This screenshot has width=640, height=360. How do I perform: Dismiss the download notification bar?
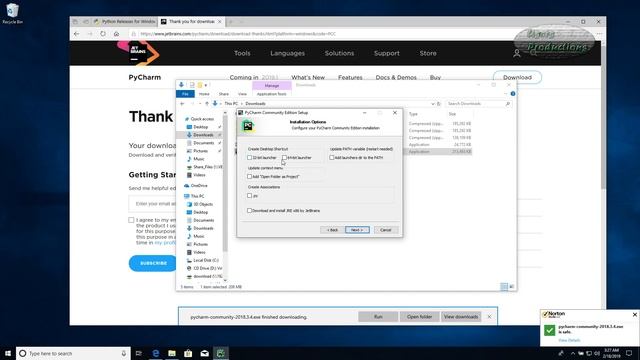[x=489, y=317]
